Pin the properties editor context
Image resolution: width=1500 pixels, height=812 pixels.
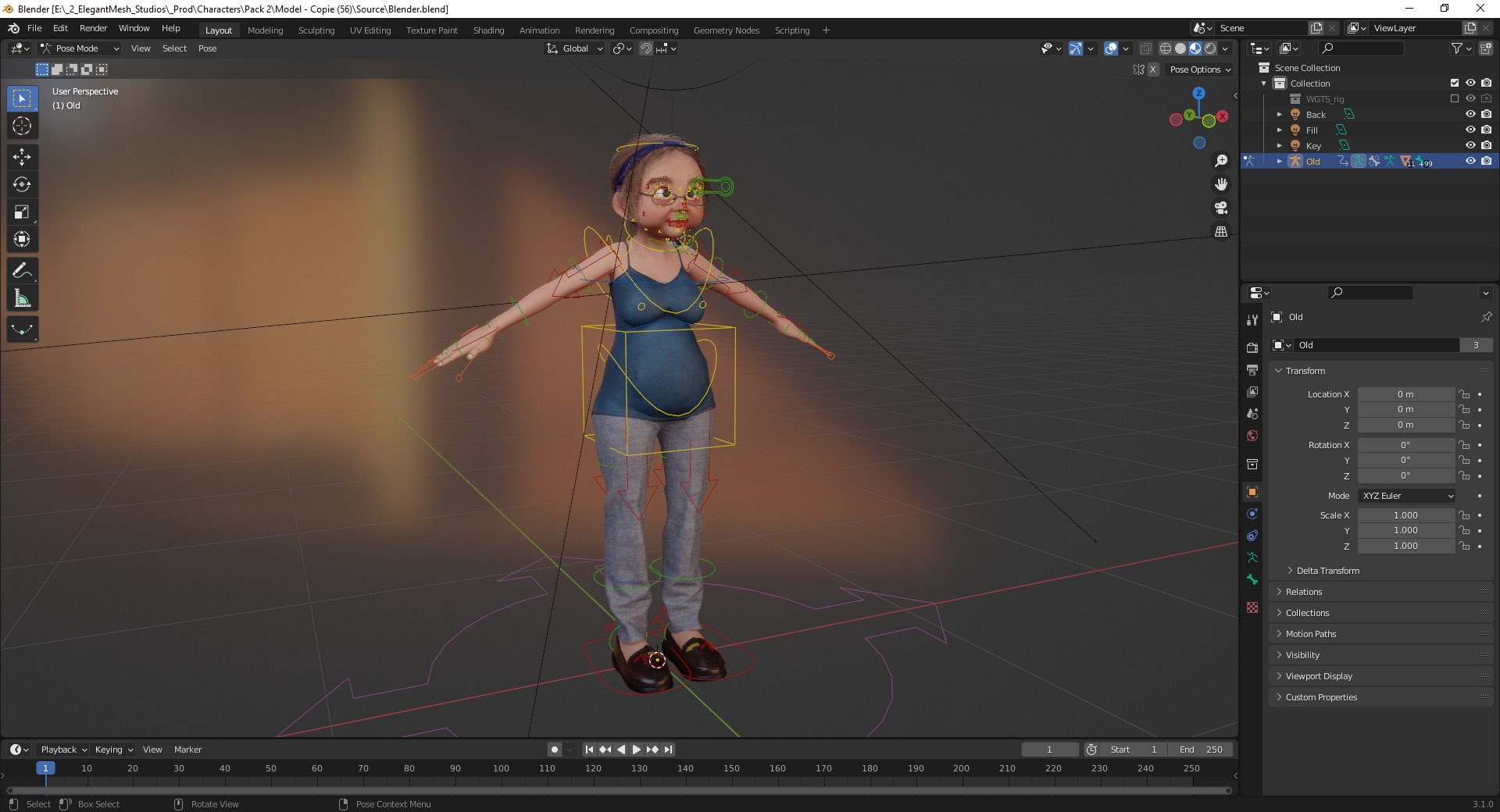tap(1486, 317)
